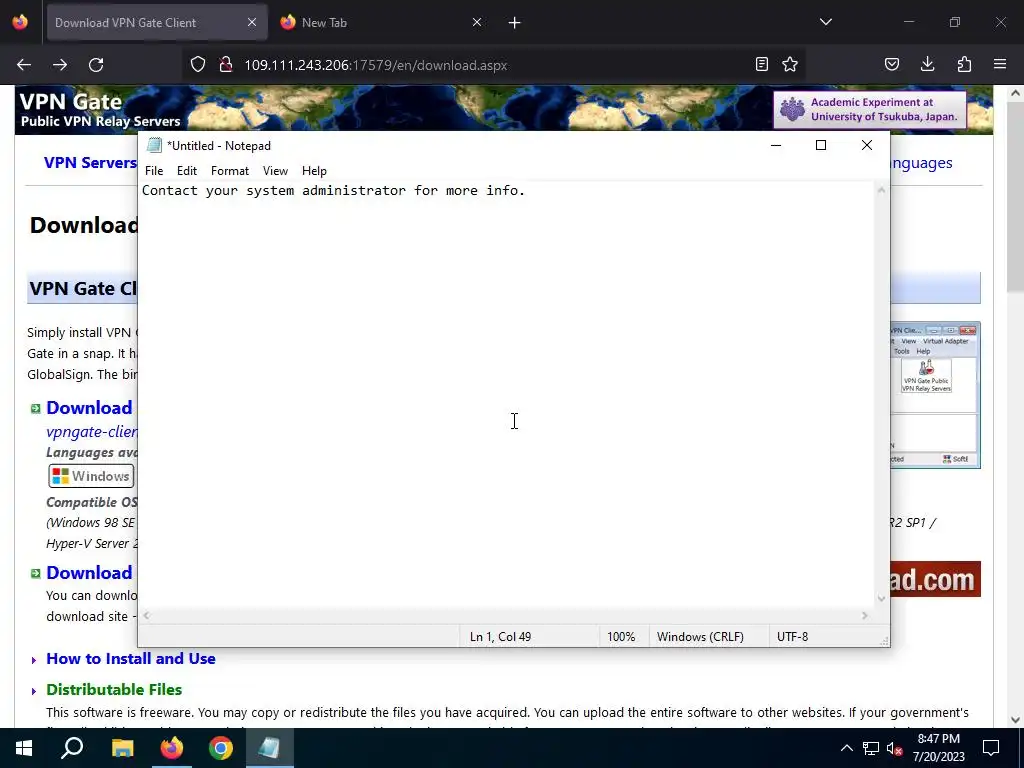This screenshot has height=768, width=1024.
Task: Click the insecure connection padlock icon
Action: click(226, 64)
